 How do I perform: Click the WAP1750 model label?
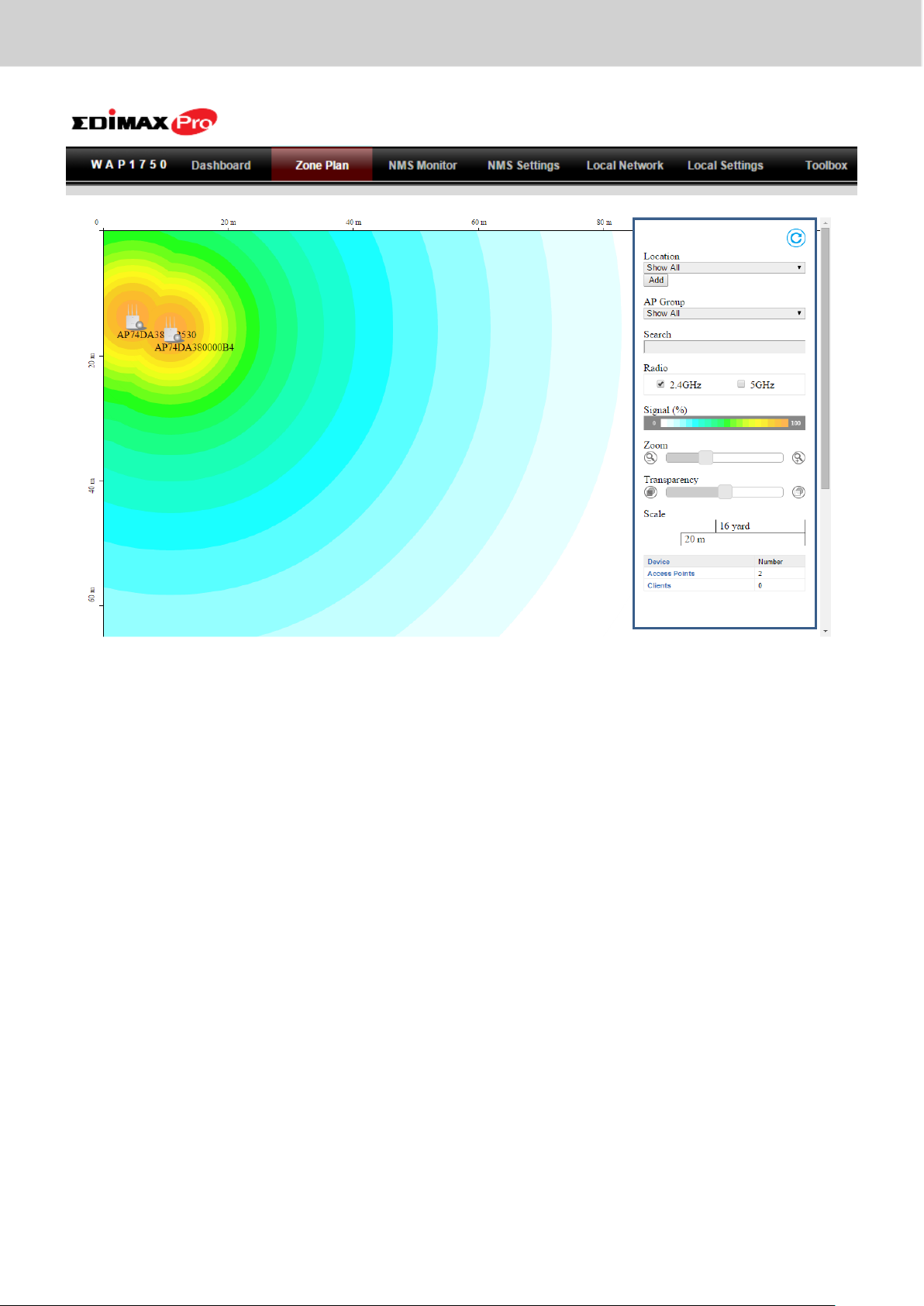tap(129, 164)
